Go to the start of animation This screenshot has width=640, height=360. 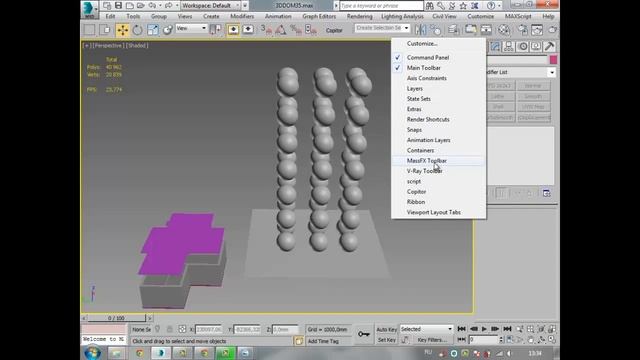pyautogui.click(x=462, y=329)
